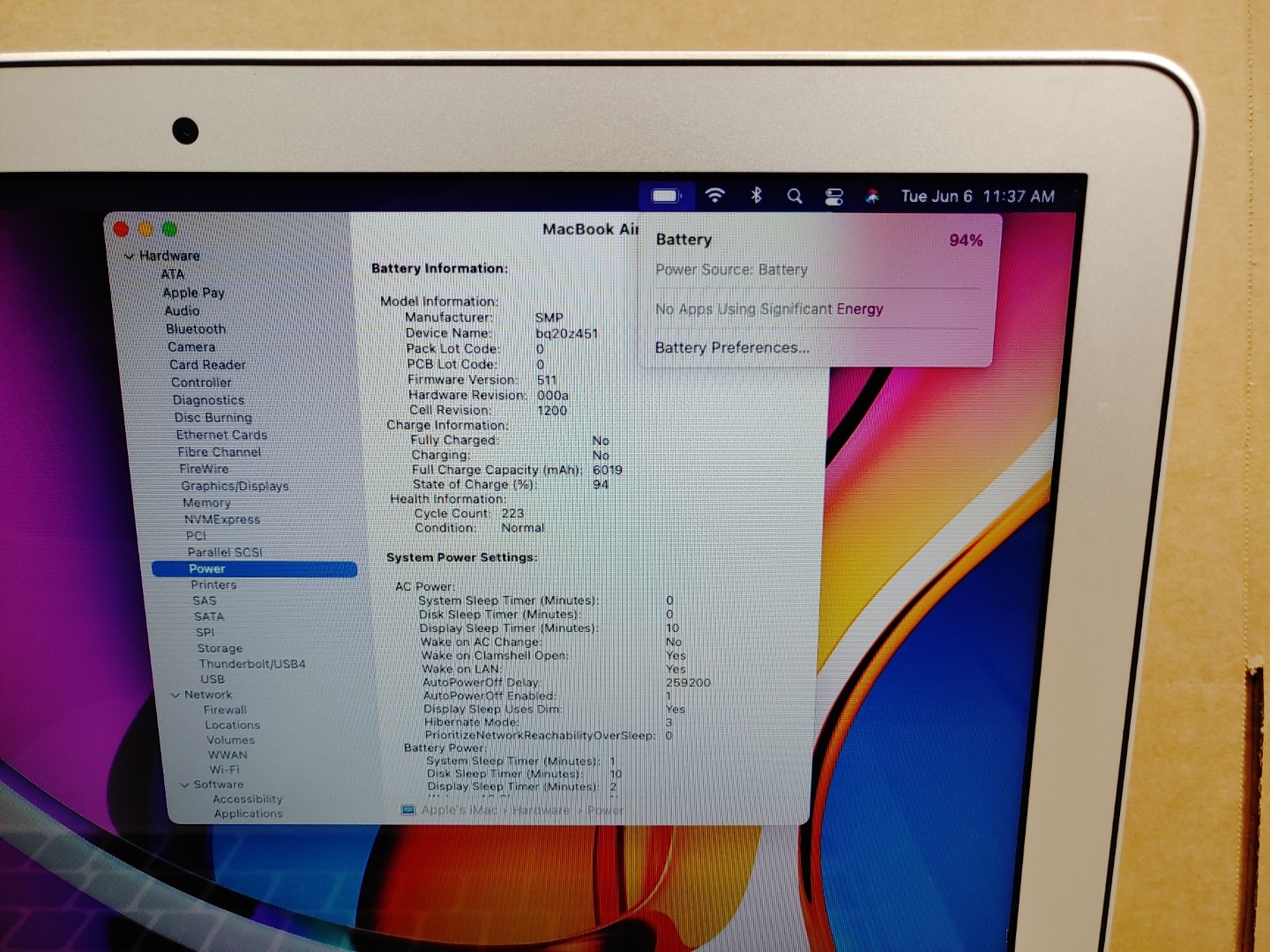Select Controller in sidebar

coord(201,383)
